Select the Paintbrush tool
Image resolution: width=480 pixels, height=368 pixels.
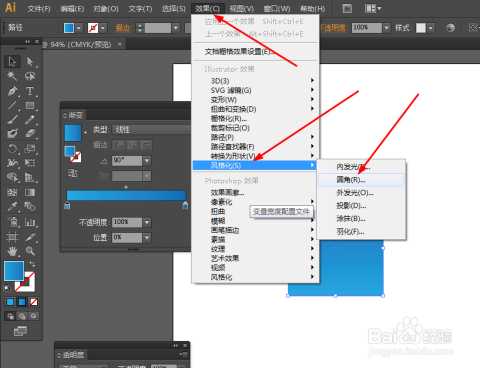pos(12,119)
